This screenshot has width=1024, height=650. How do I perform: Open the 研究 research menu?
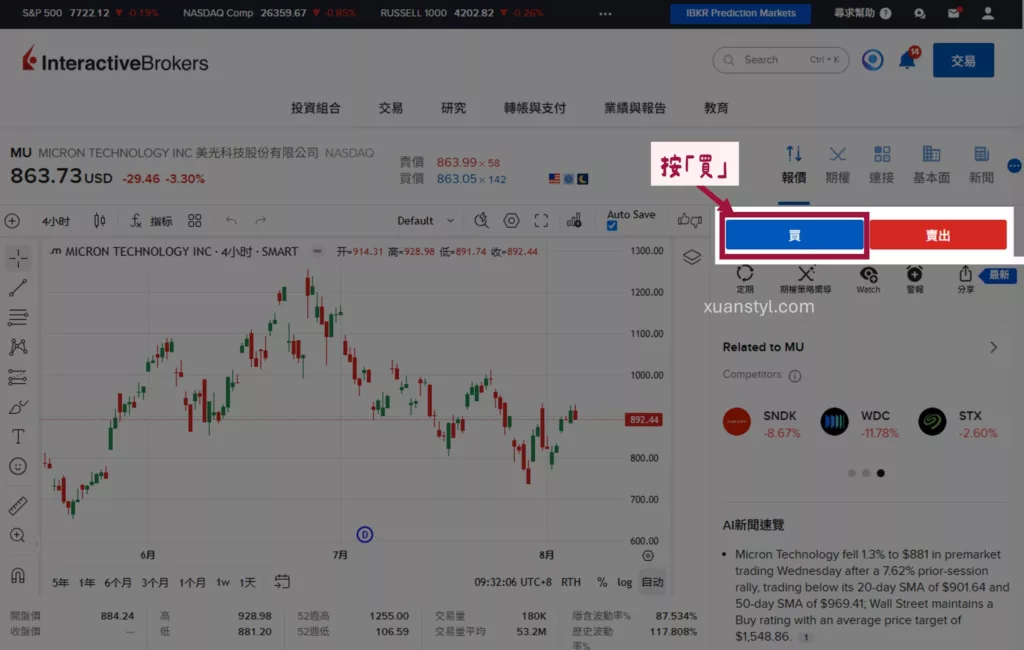pyautogui.click(x=453, y=108)
